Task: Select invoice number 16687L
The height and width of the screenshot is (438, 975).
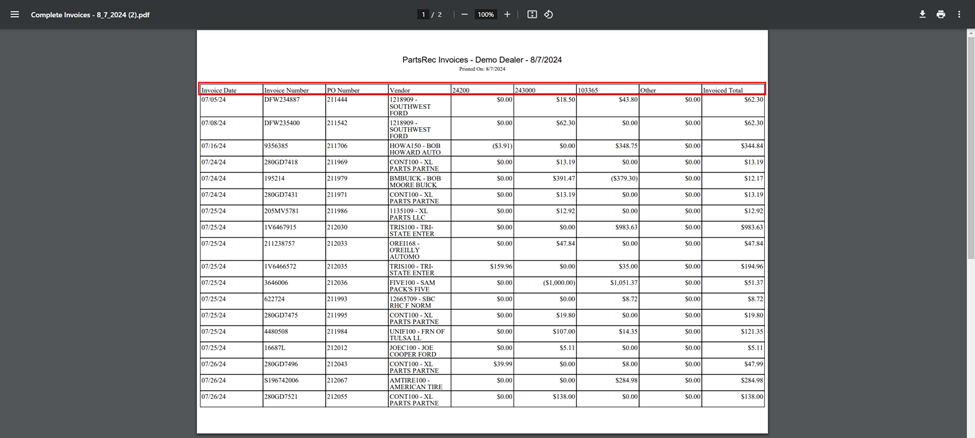Action: (274, 348)
